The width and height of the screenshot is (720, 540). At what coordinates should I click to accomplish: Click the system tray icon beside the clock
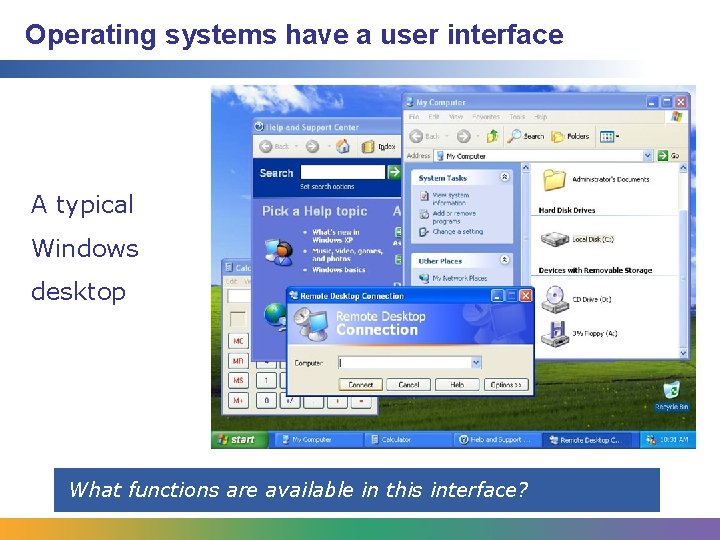click(651, 440)
